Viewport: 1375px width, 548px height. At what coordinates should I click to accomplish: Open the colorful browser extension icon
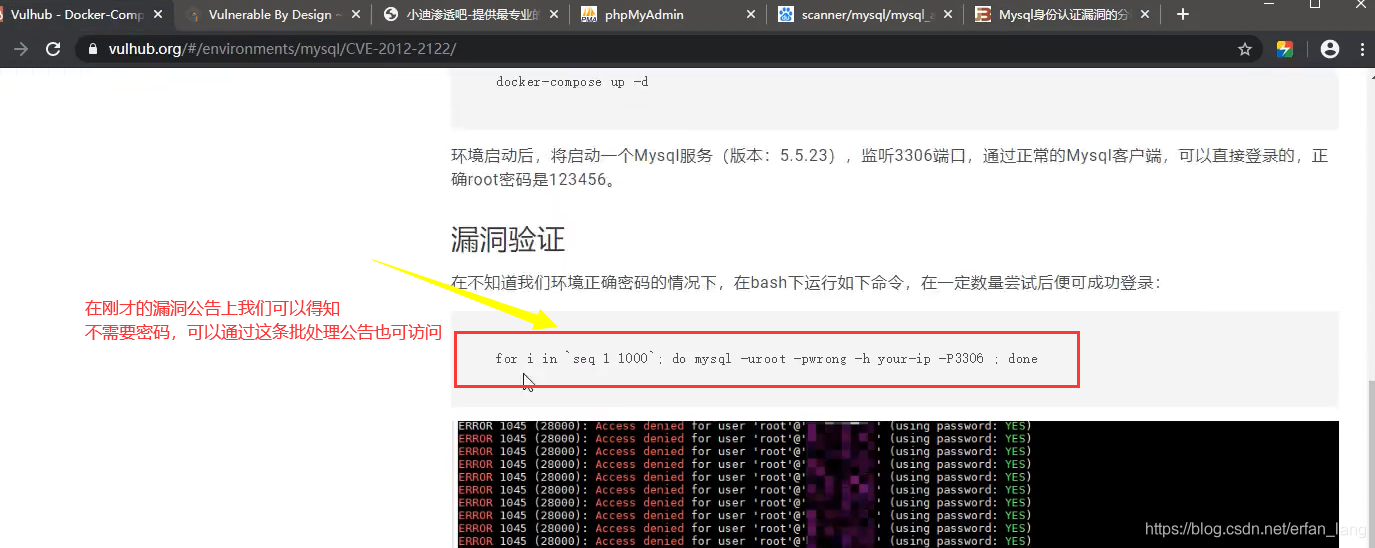pyautogui.click(x=1285, y=49)
